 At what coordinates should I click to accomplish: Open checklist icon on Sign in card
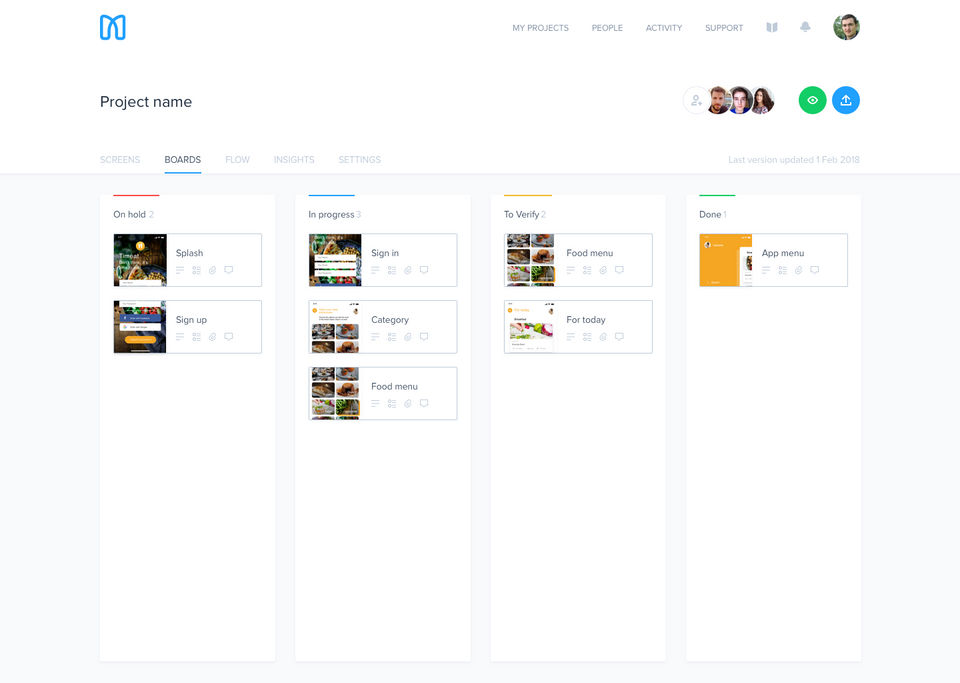click(x=392, y=270)
